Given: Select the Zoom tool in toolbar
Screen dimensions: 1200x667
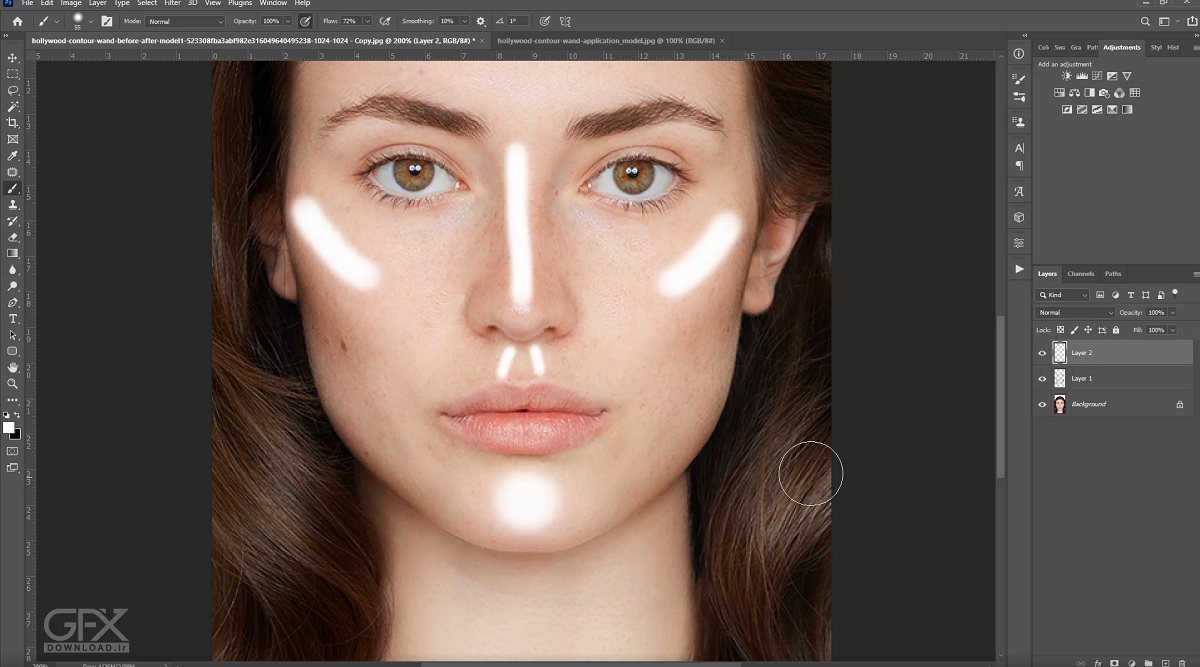Looking at the screenshot, I should point(13,383).
